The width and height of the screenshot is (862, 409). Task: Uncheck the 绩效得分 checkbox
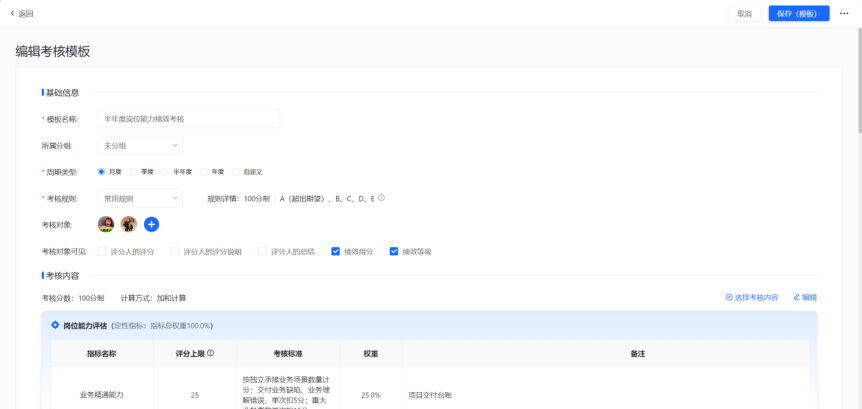(x=335, y=252)
